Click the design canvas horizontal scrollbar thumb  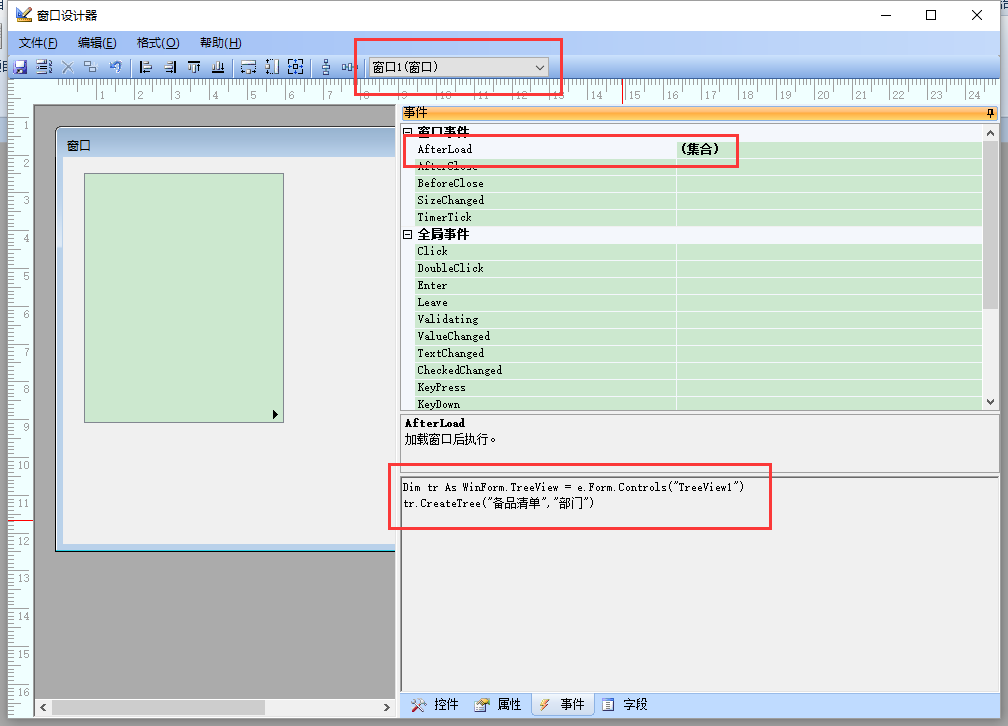(x=158, y=707)
